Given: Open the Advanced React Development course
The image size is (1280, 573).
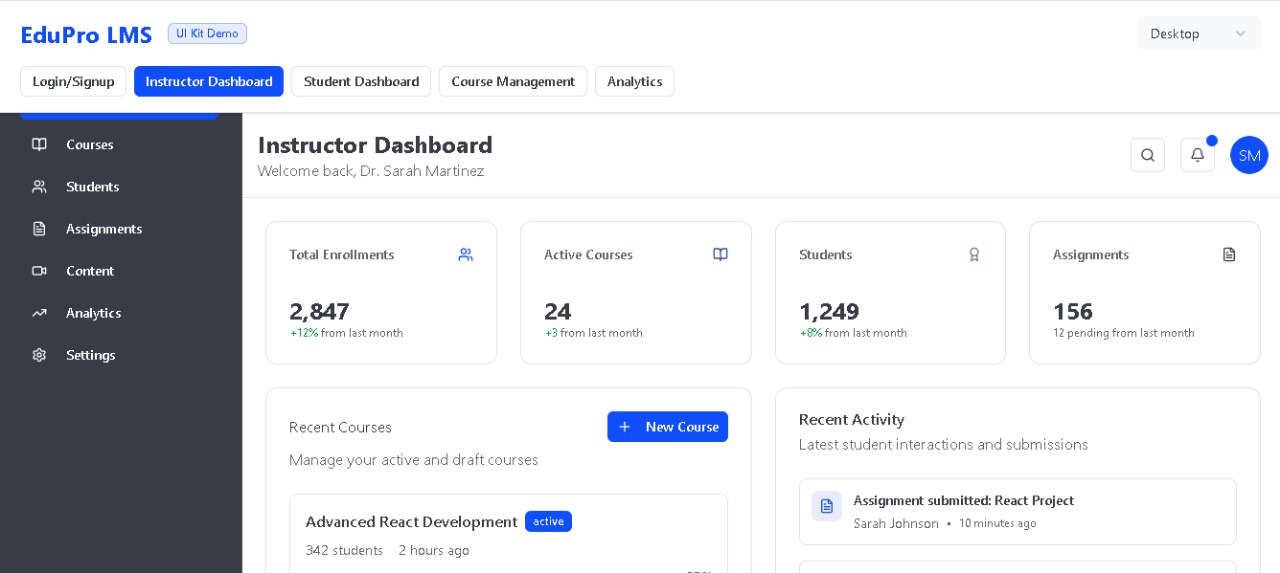Looking at the screenshot, I should pyautogui.click(x=411, y=522).
